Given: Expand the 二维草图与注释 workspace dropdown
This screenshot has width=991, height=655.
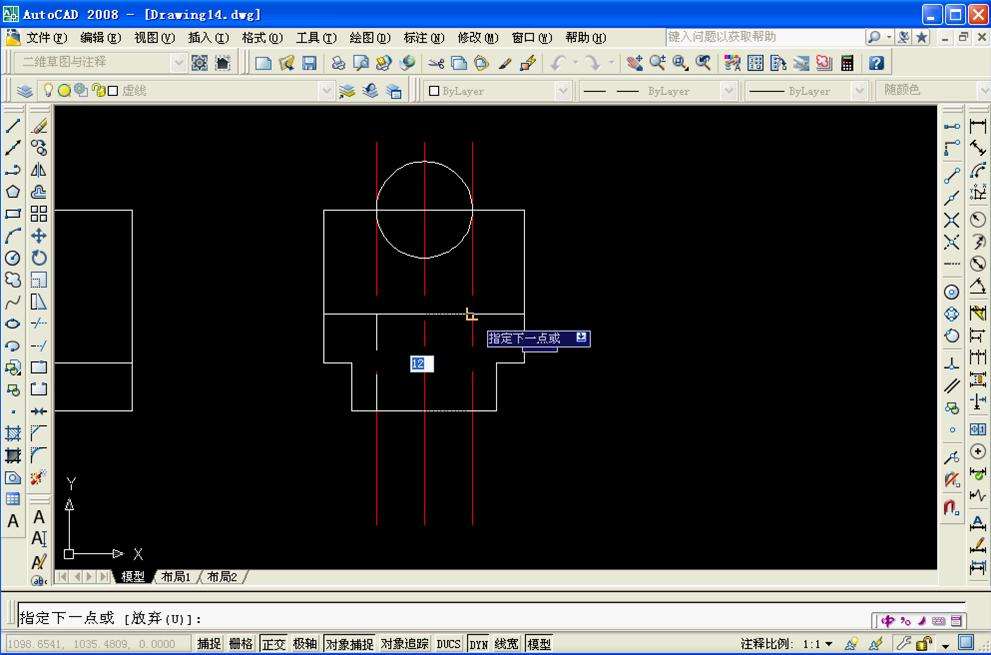Looking at the screenshot, I should pyautogui.click(x=179, y=63).
